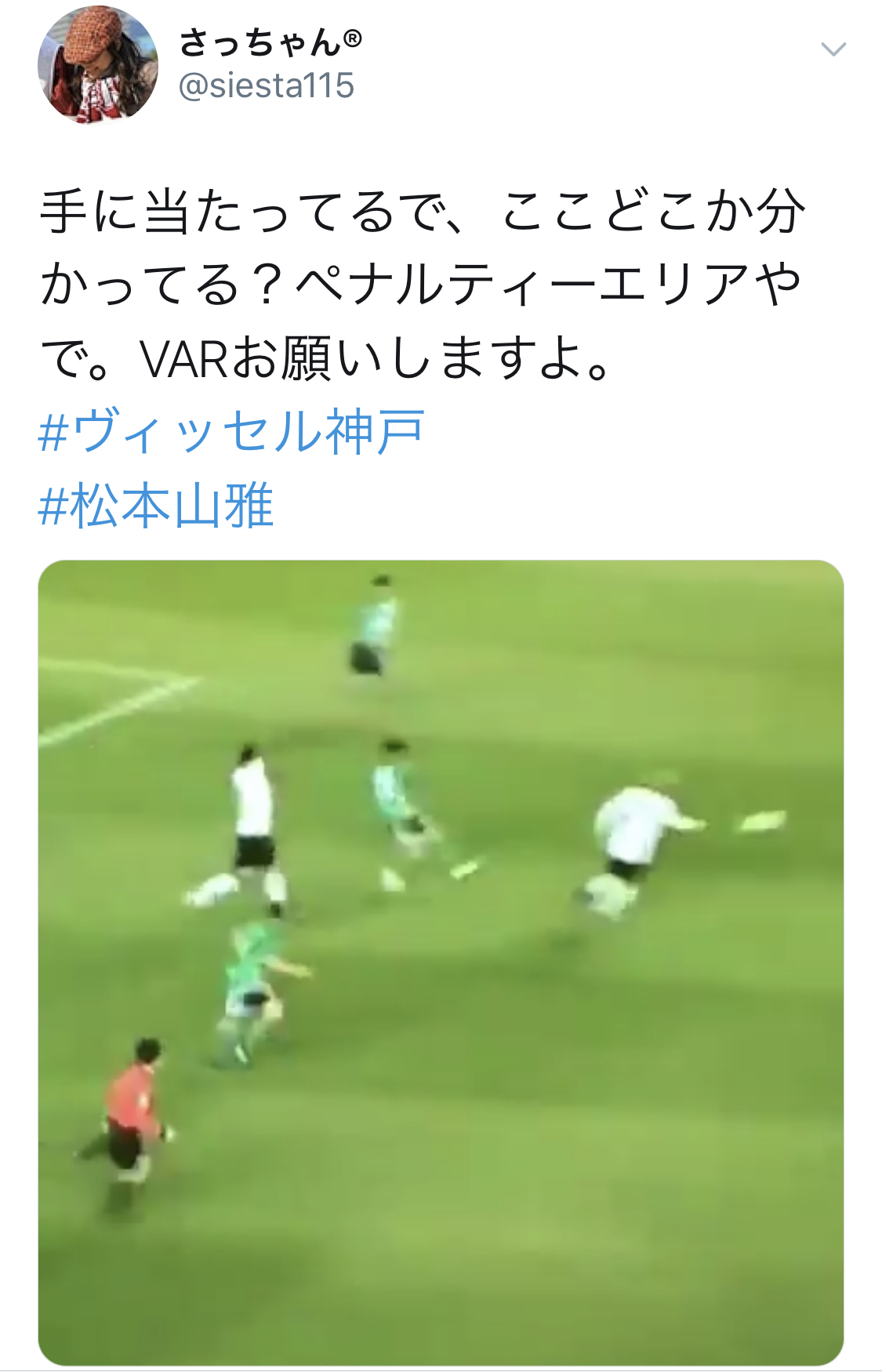Open さっちゃん's profile avatar photo

pos(98,64)
